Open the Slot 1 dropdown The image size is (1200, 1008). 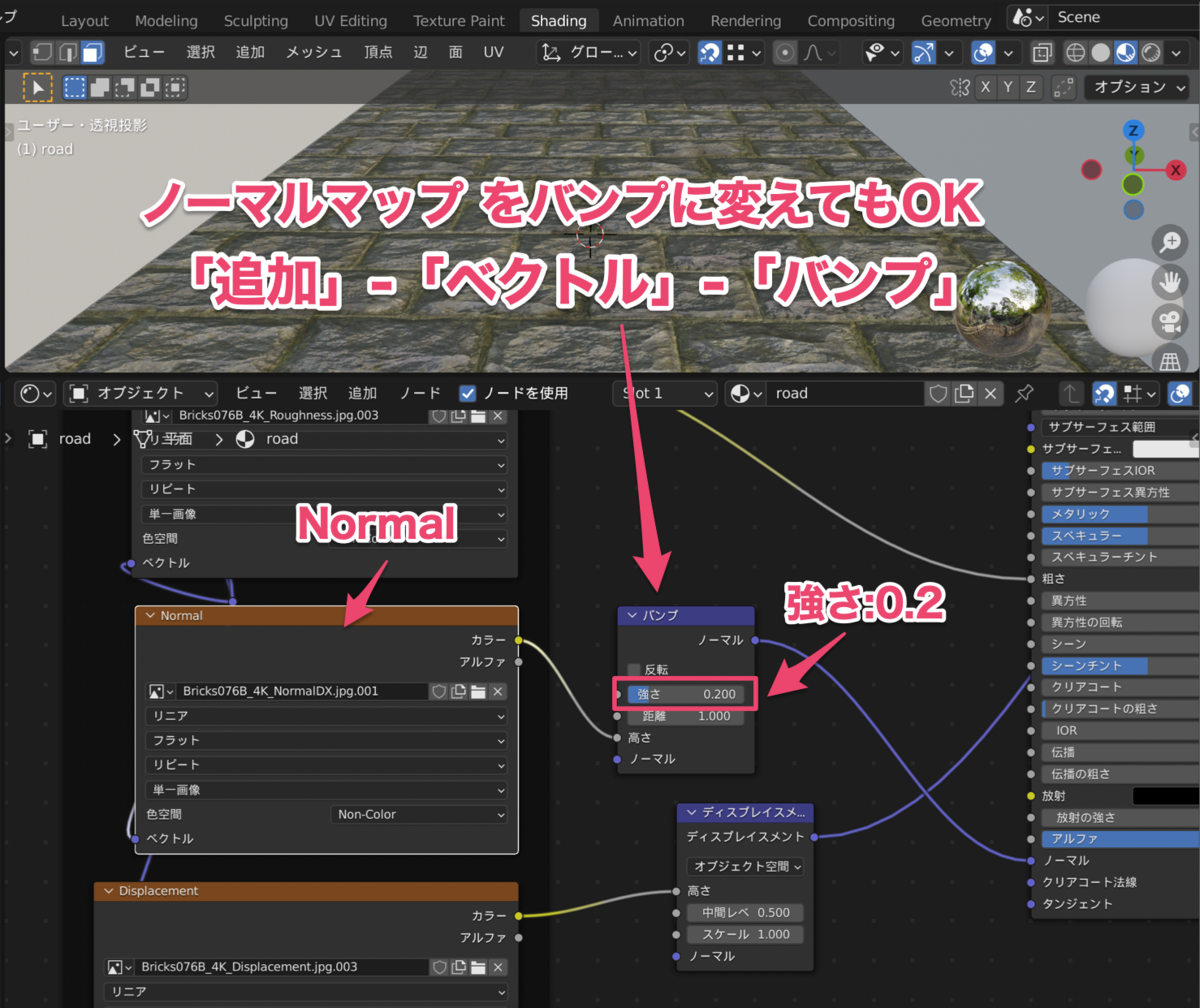[x=664, y=393]
